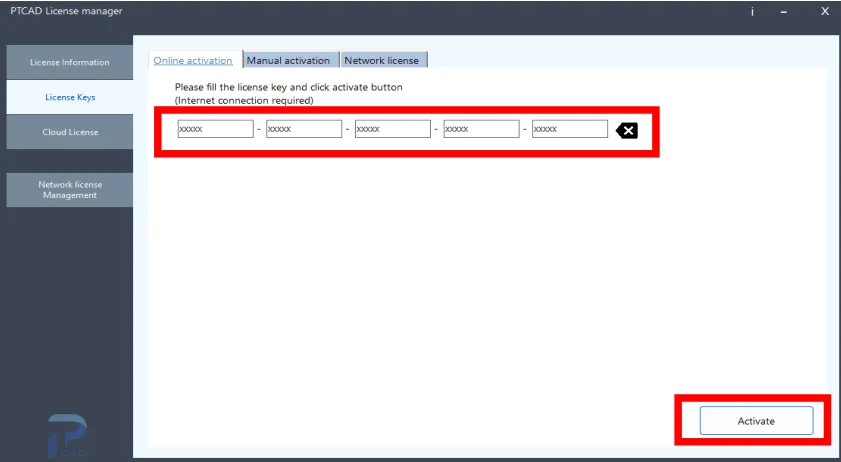The height and width of the screenshot is (462, 841).
Task: Click the 'Please fill the license key' instruction text
Action: coord(289,87)
